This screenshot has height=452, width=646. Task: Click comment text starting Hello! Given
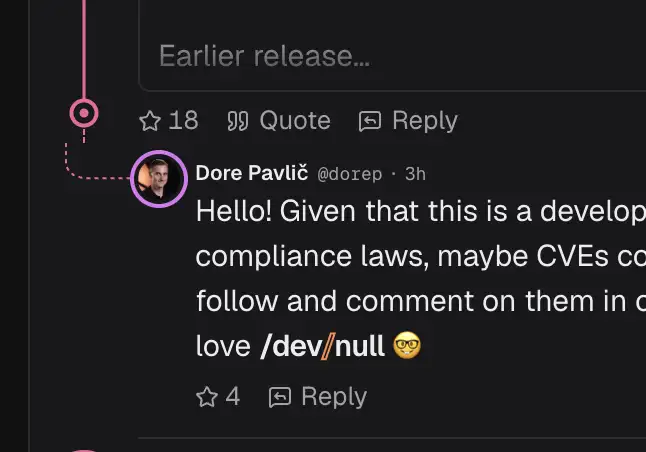click(x=421, y=278)
